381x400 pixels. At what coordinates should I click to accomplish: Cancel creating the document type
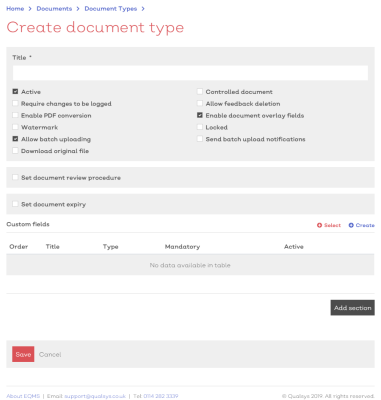50,354
